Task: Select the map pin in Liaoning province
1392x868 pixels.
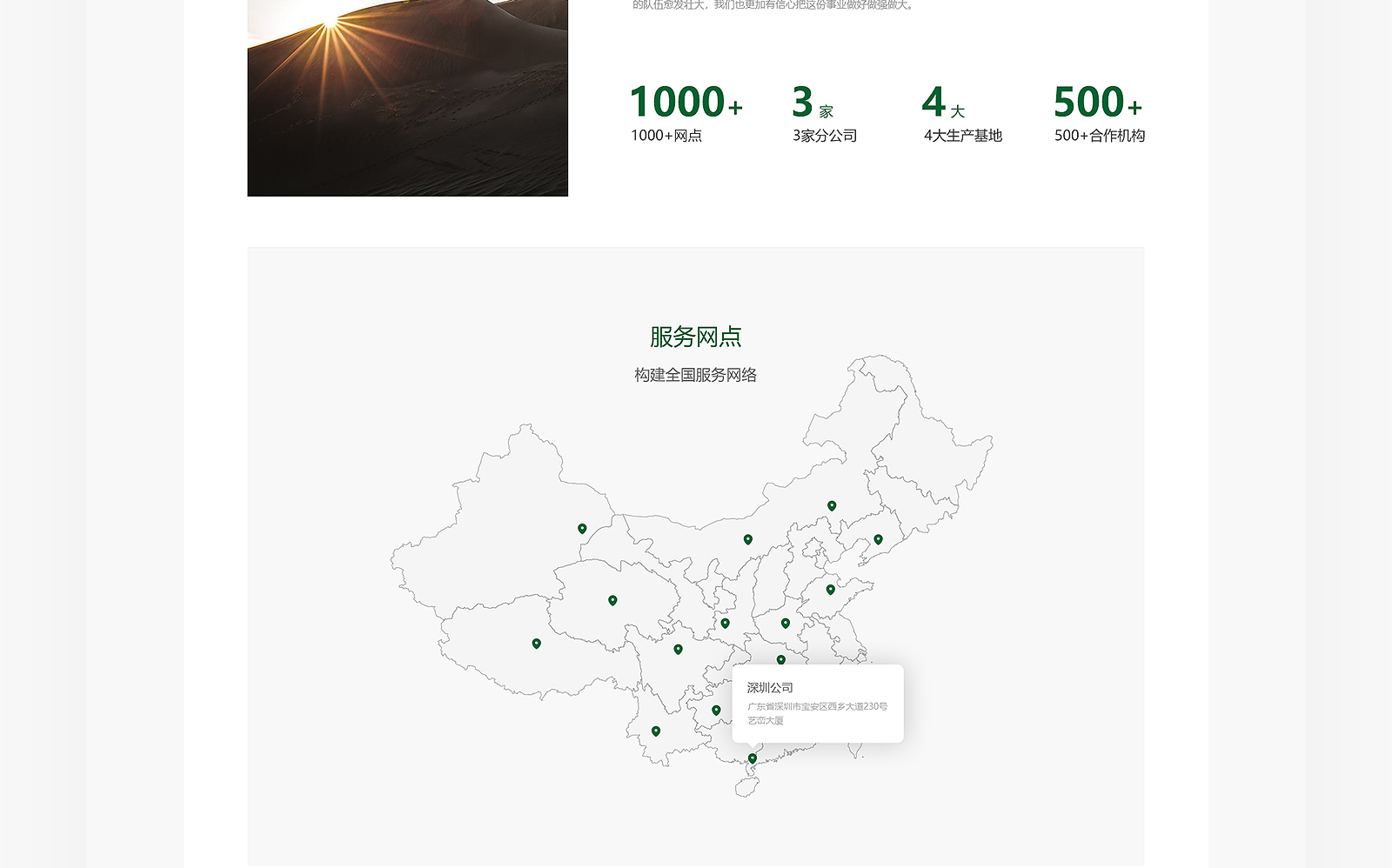Action: tap(878, 539)
